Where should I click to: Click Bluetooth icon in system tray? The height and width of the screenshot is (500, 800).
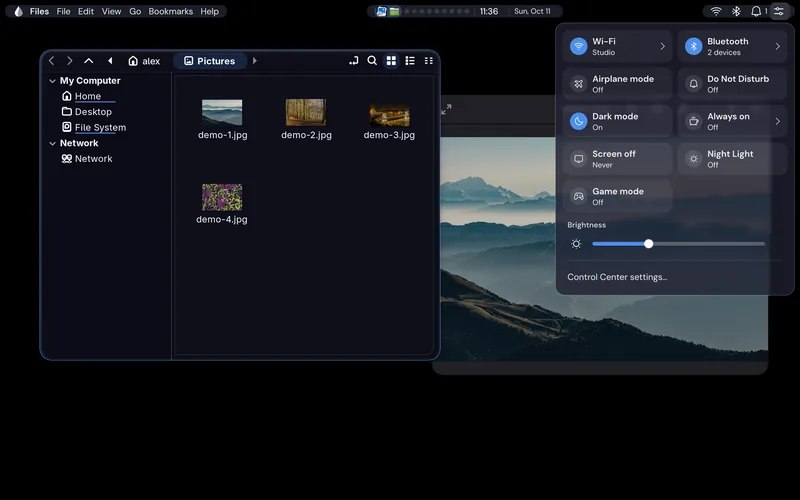[x=736, y=11]
